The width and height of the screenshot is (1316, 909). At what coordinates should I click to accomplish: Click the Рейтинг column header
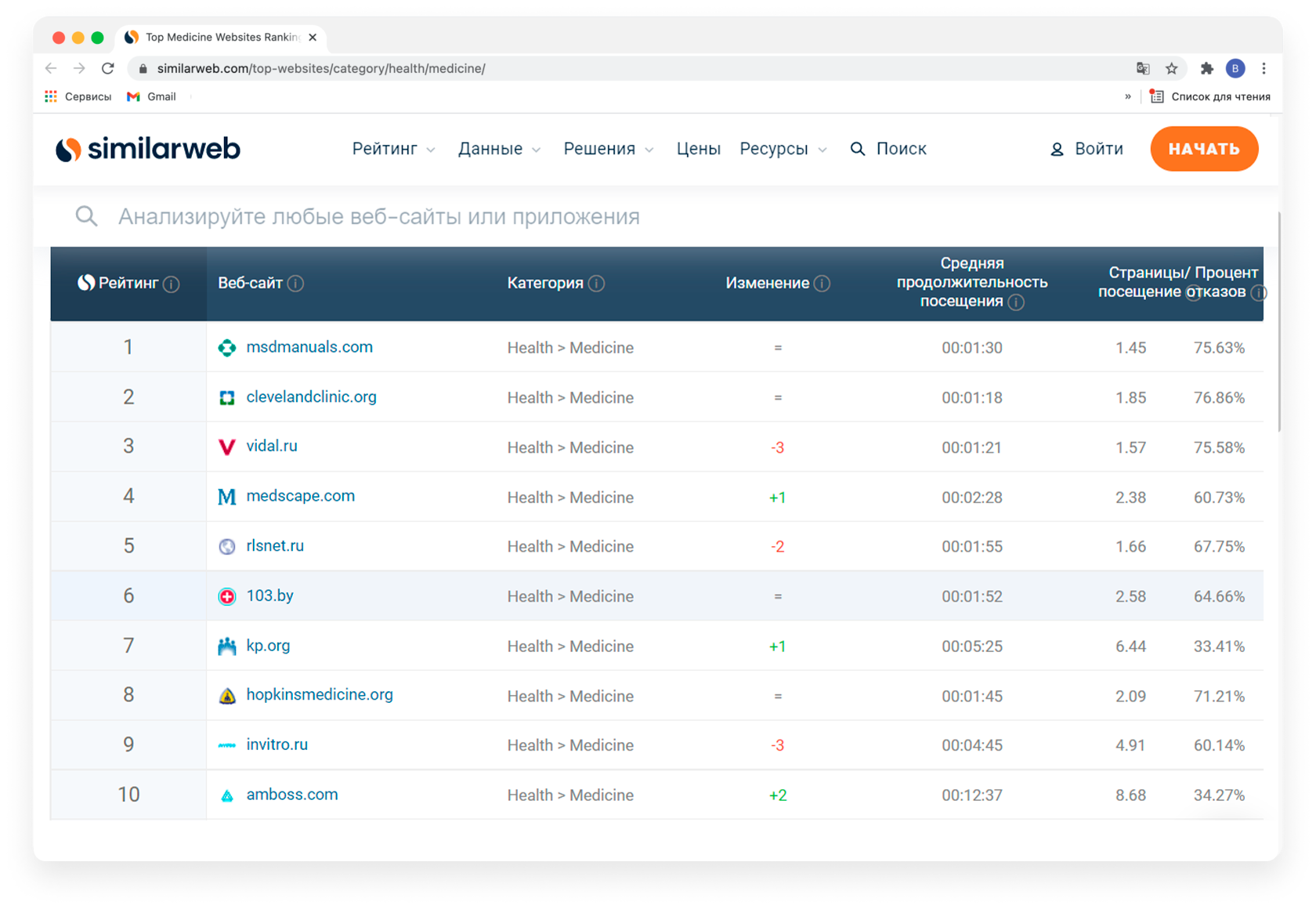128,284
